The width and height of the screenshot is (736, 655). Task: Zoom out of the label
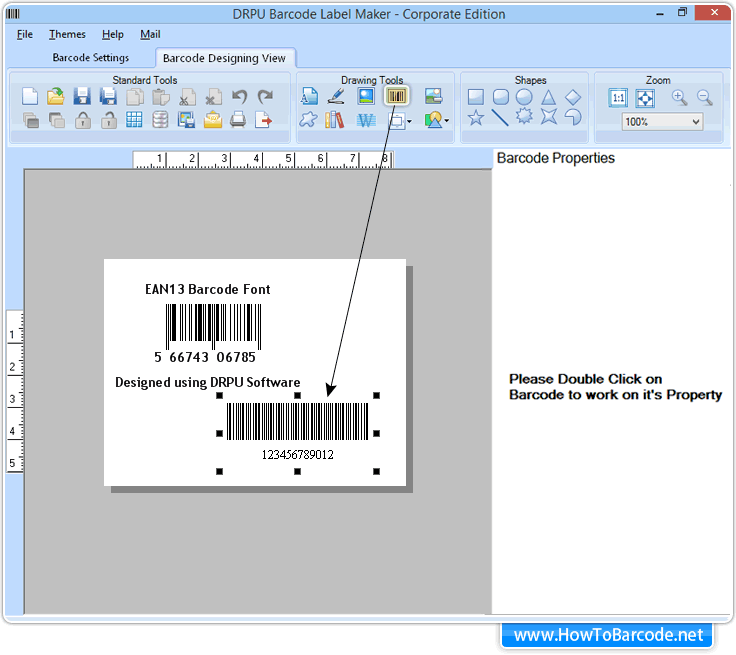[705, 98]
